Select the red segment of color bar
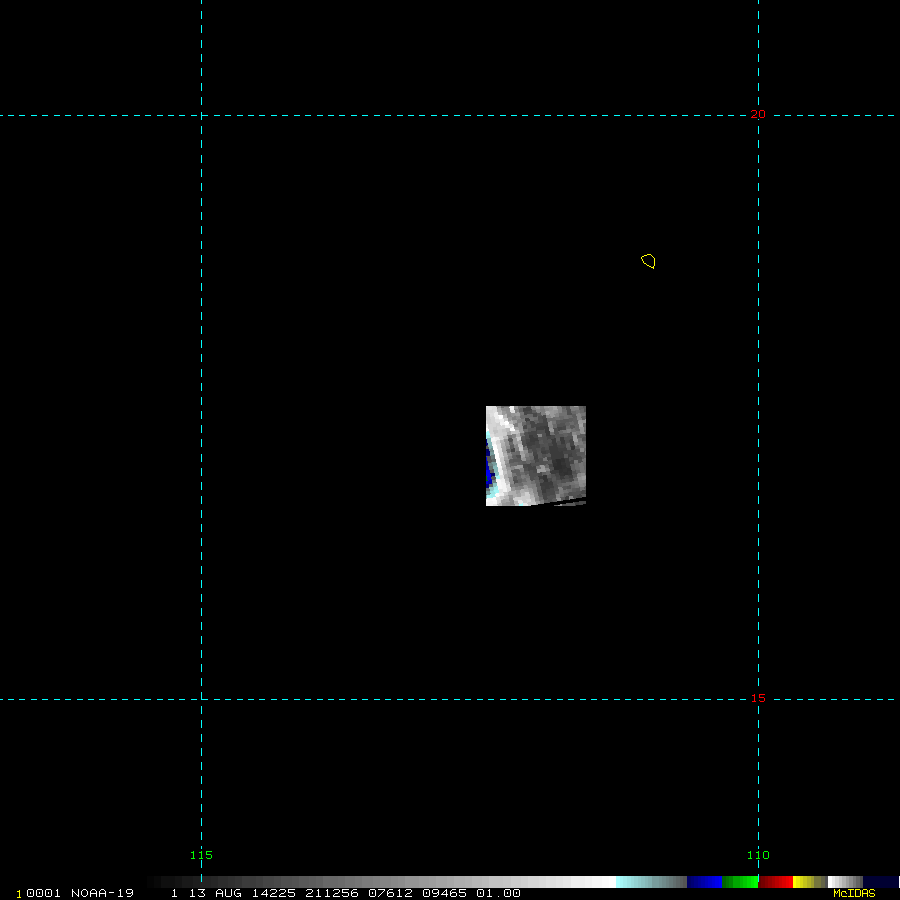 point(775,882)
